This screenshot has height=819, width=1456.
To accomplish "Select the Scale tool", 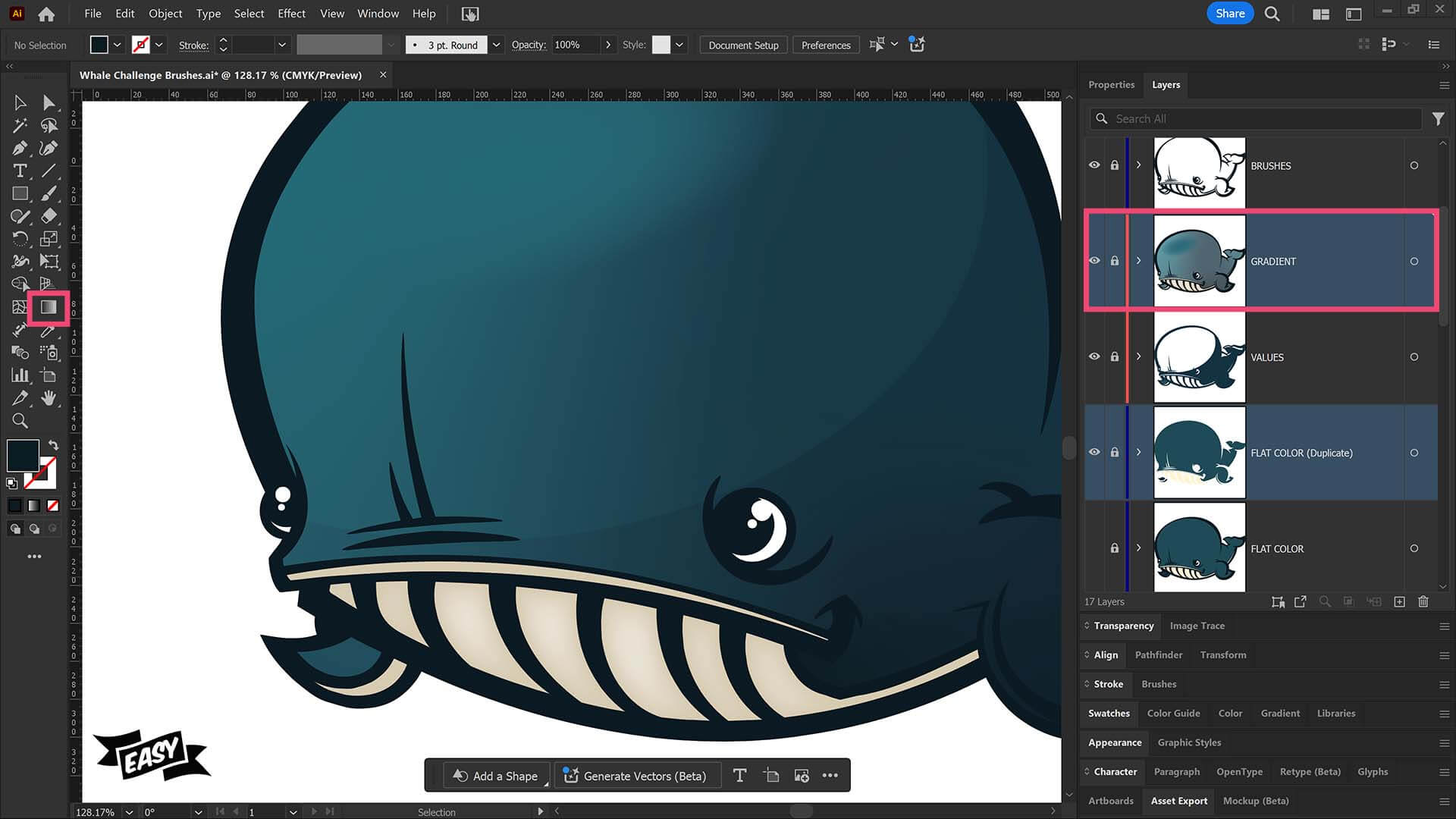I will [49, 239].
